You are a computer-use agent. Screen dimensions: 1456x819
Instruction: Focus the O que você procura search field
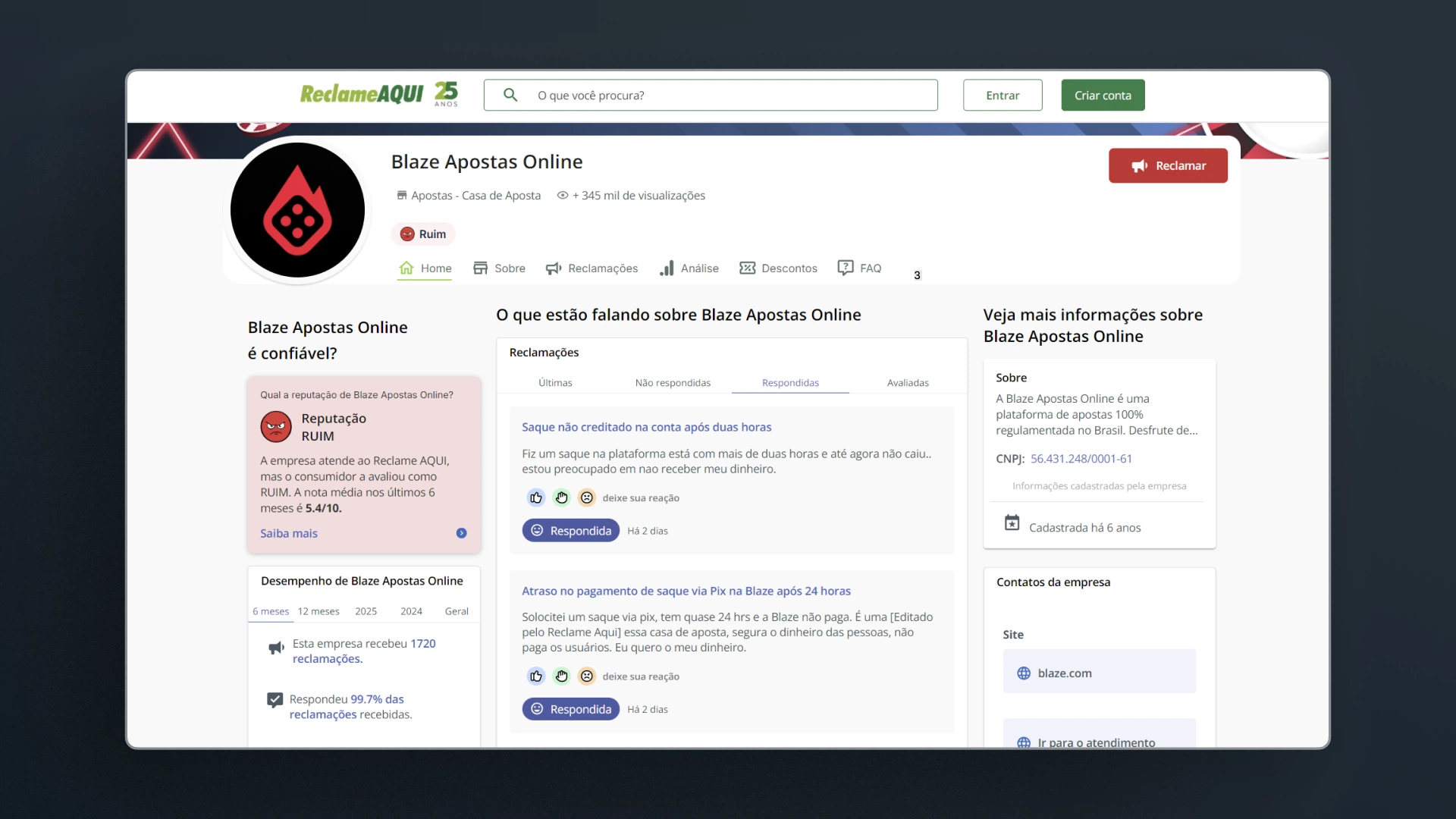click(711, 96)
